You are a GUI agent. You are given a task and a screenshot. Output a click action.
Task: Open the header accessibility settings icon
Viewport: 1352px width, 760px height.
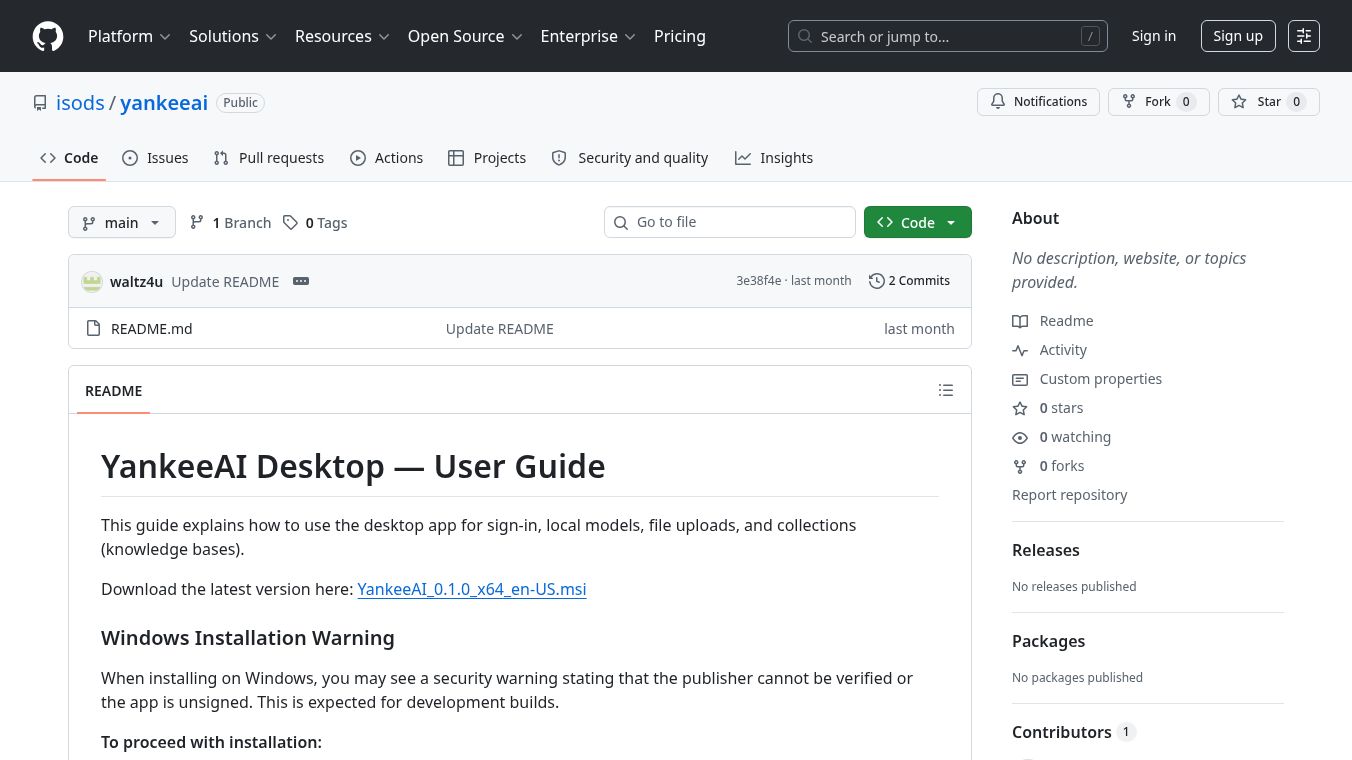[x=1304, y=36]
